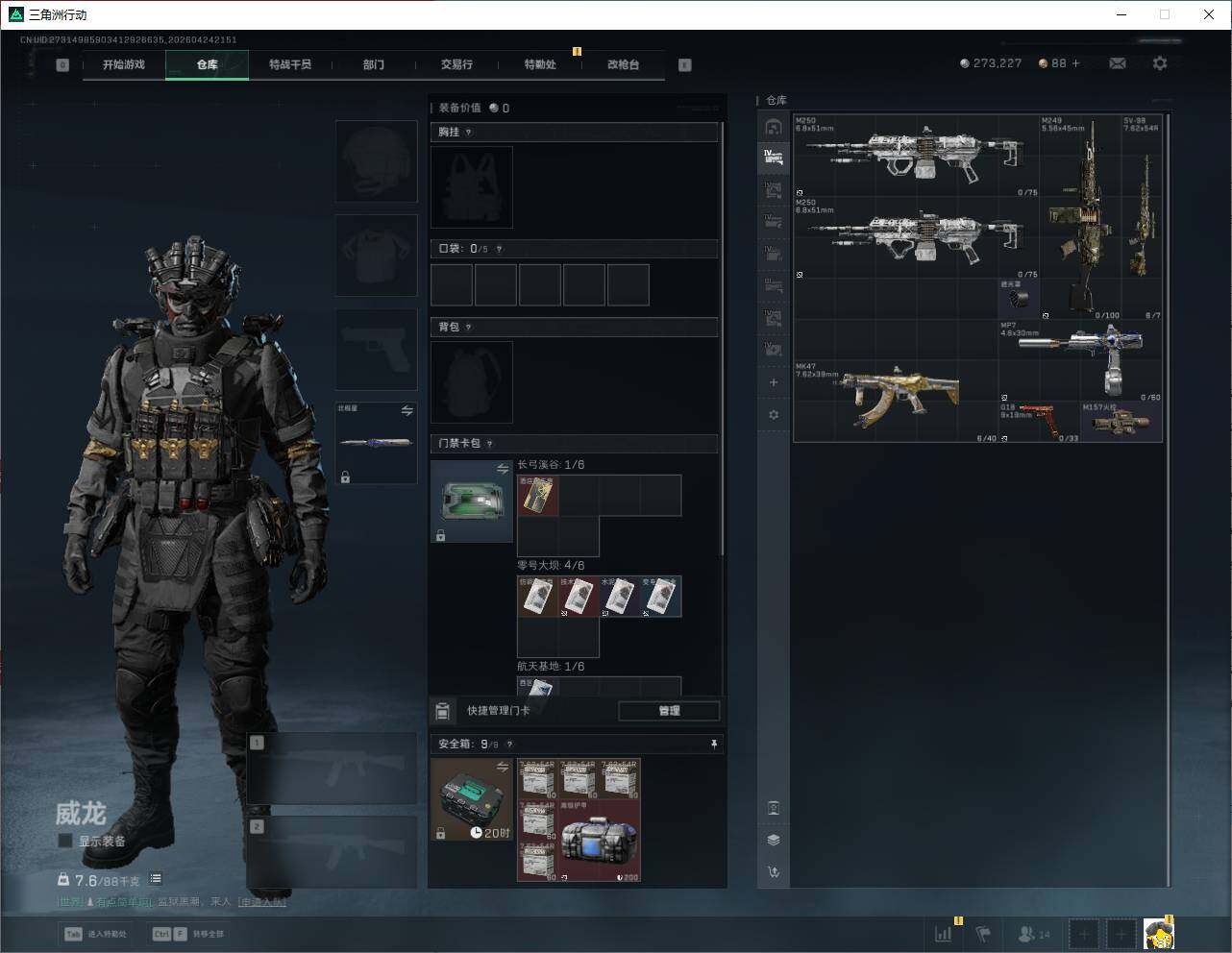Click the player avatar at bottom right
The width and height of the screenshot is (1232, 953).
[1159, 933]
